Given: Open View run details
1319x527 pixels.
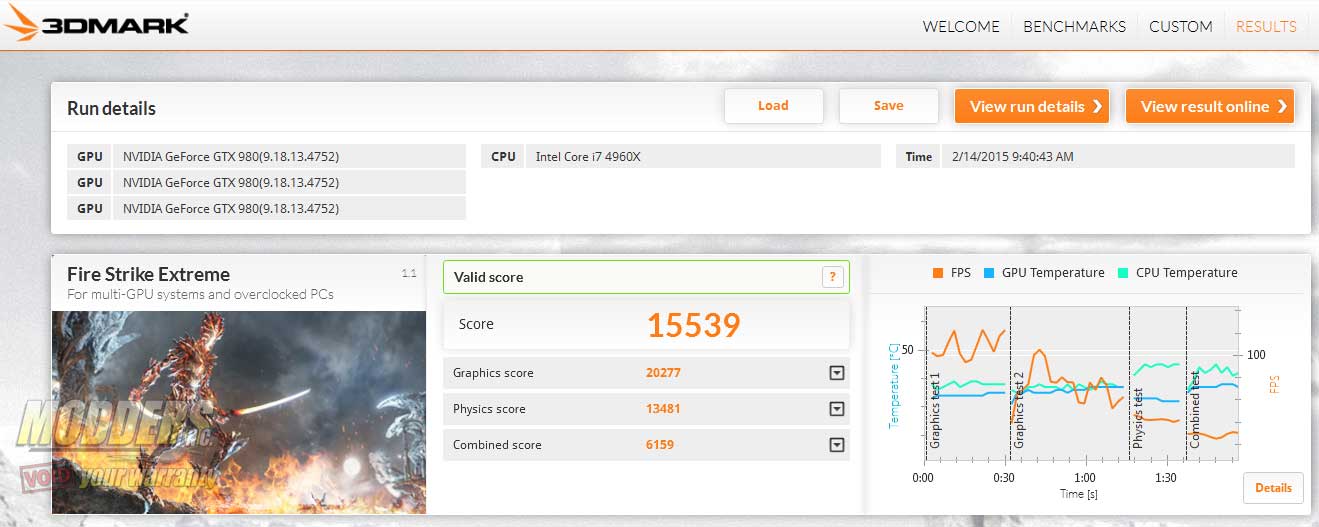Looking at the screenshot, I should tap(1033, 106).
